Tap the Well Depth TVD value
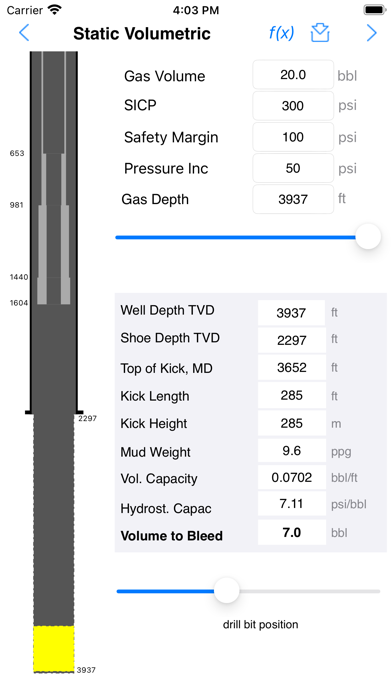The image size is (392, 696). click(292, 313)
